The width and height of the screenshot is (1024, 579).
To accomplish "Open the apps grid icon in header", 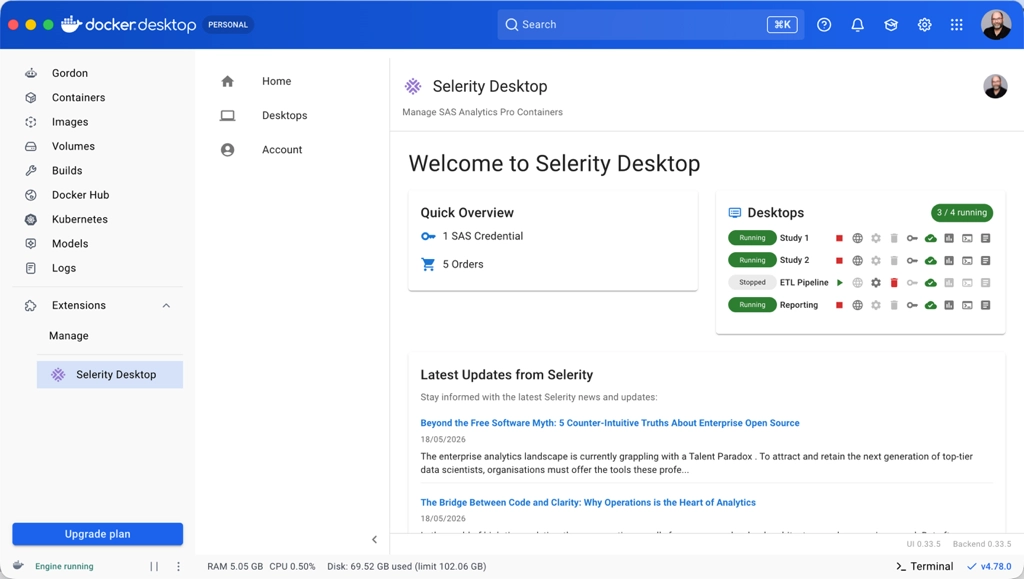I will pyautogui.click(x=957, y=25).
